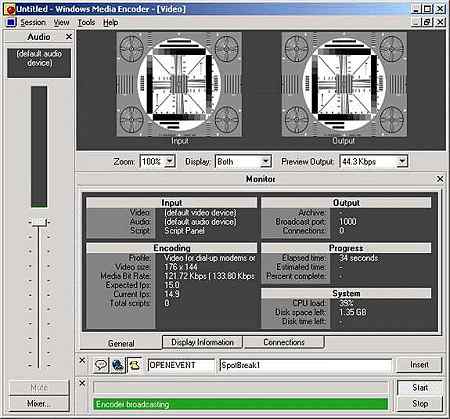Open the Display dropdown showing Both
The height and width of the screenshot is (419, 450).
266,162
